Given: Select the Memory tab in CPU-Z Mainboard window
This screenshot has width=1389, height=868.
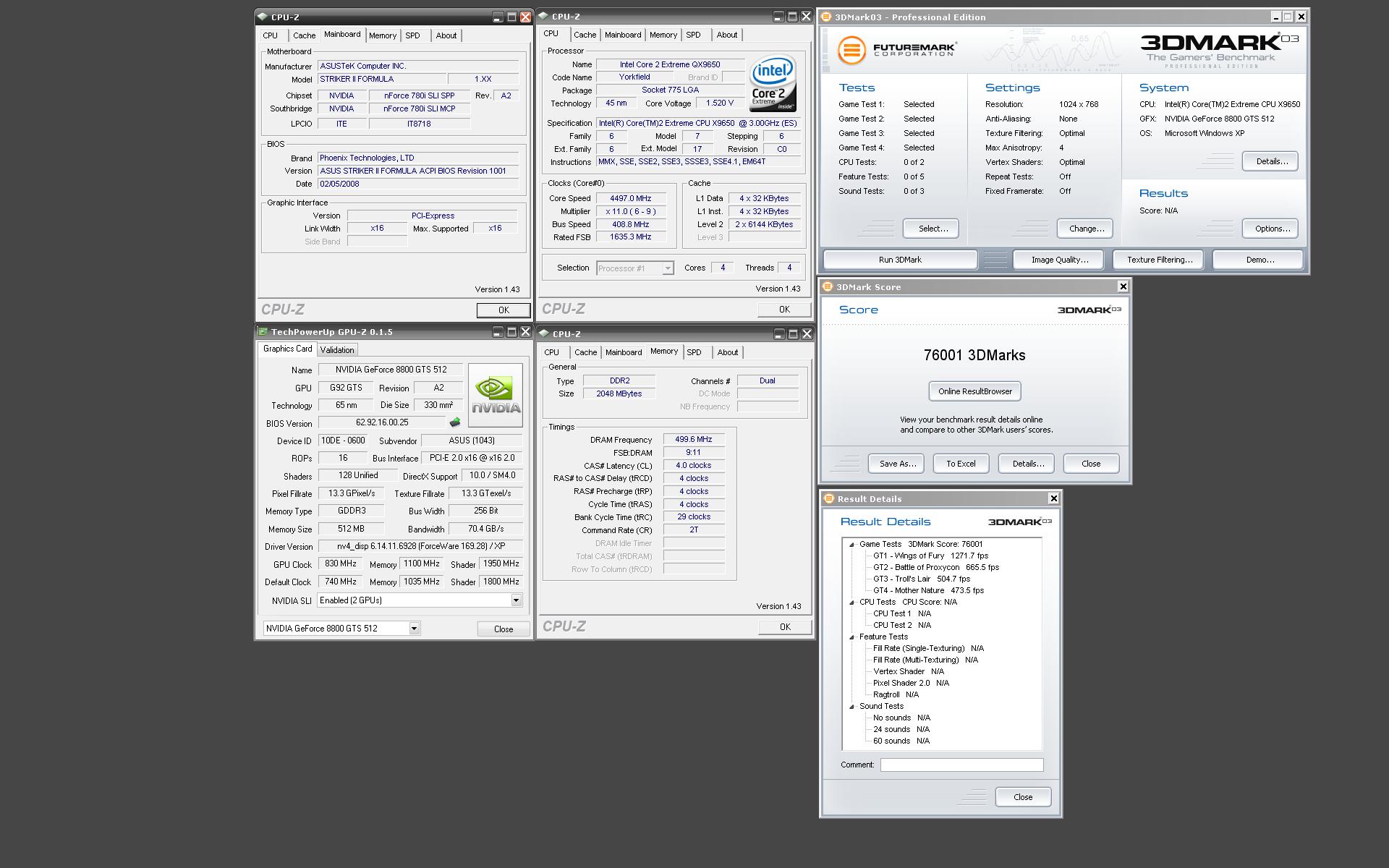Looking at the screenshot, I should (x=382, y=35).
